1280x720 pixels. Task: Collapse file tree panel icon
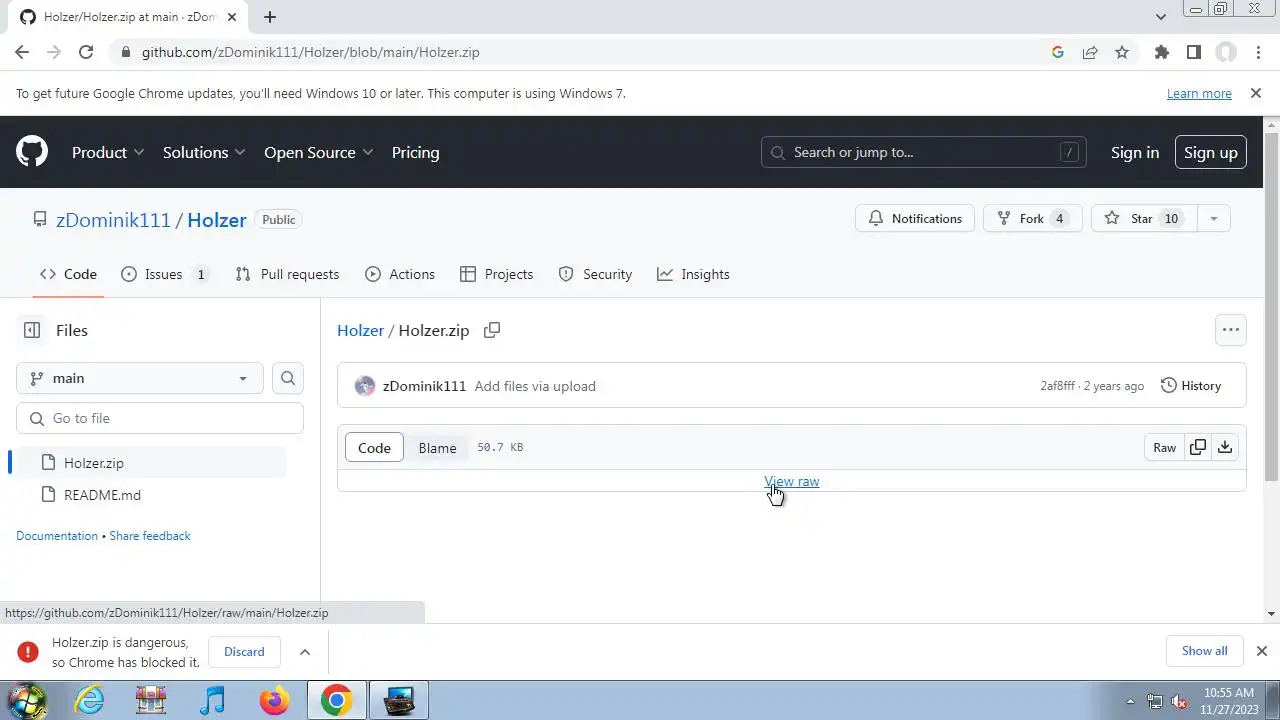click(x=32, y=330)
